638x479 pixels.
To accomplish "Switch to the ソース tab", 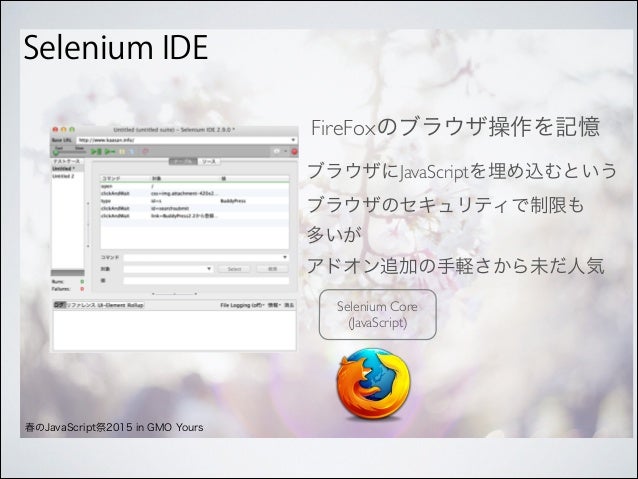I will tap(209, 162).
